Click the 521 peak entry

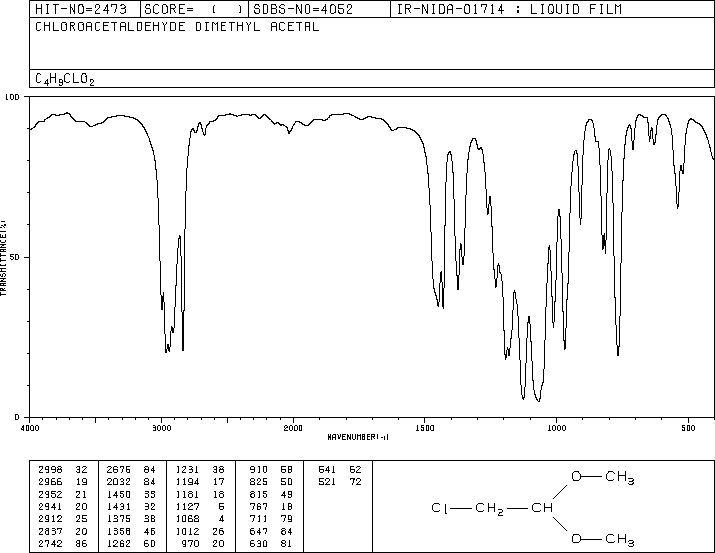(340, 481)
